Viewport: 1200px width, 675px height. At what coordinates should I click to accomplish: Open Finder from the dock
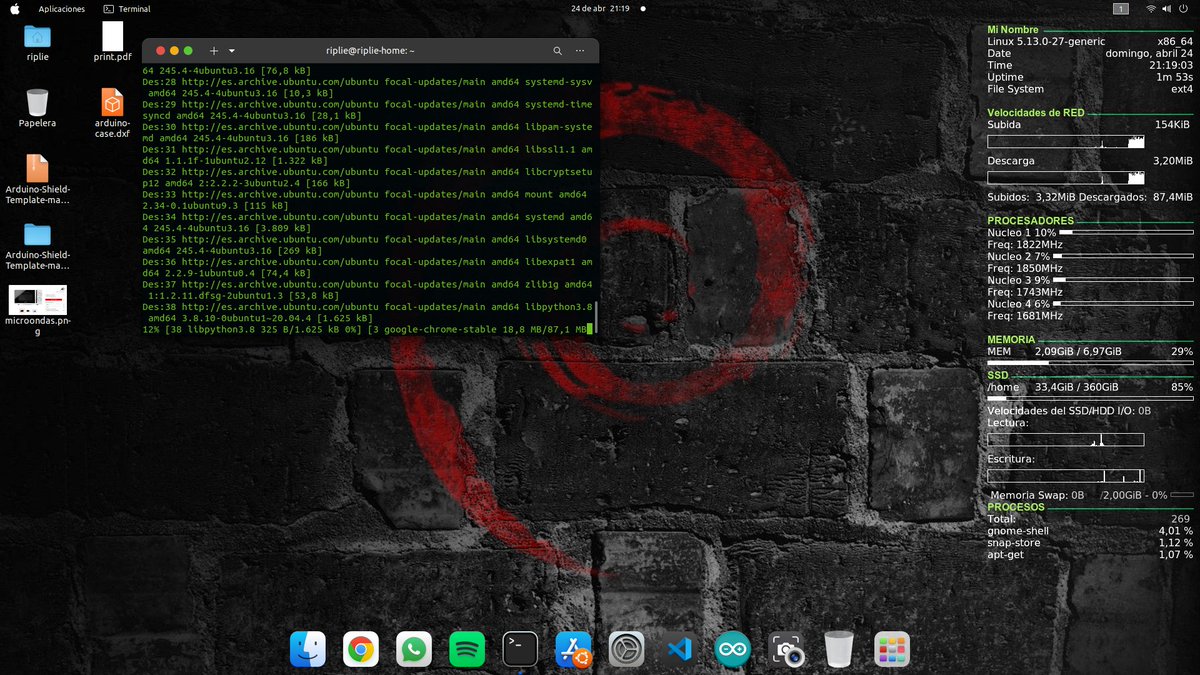(x=308, y=650)
